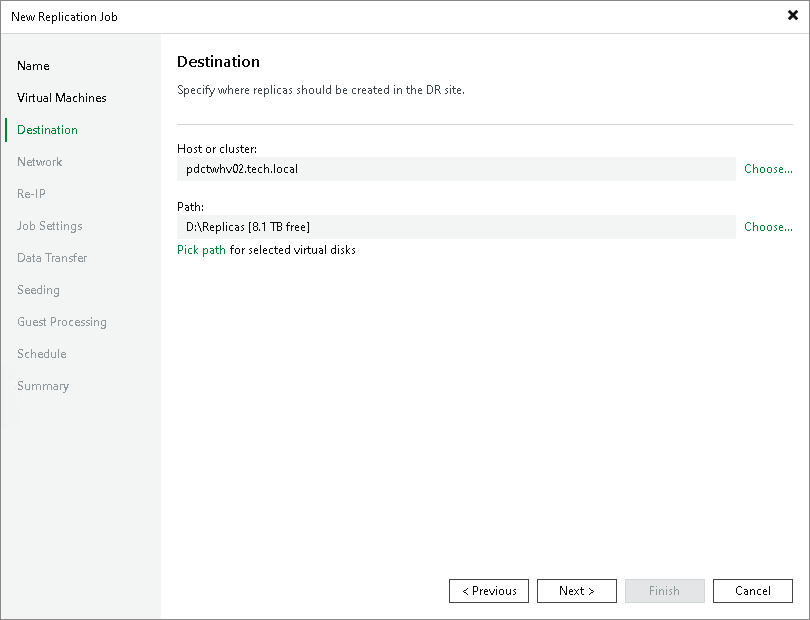Select the Summary step
This screenshot has height=620, width=810.
click(x=43, y=385)
